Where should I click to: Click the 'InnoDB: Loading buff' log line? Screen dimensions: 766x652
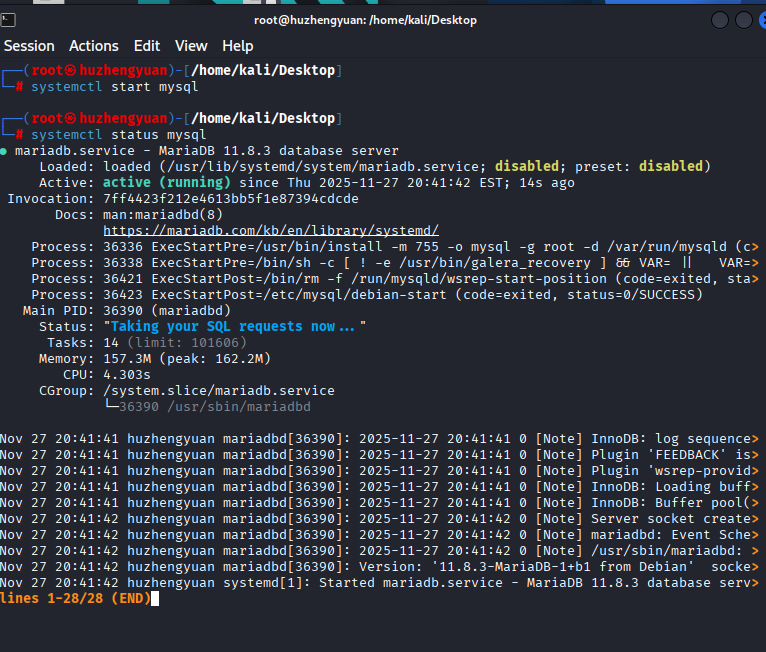pos(379,487)
